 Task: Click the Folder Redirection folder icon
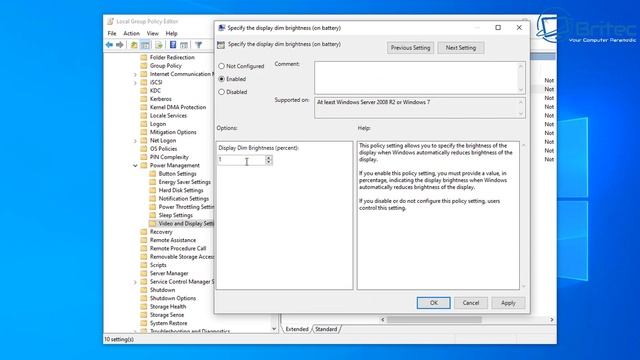144,57
